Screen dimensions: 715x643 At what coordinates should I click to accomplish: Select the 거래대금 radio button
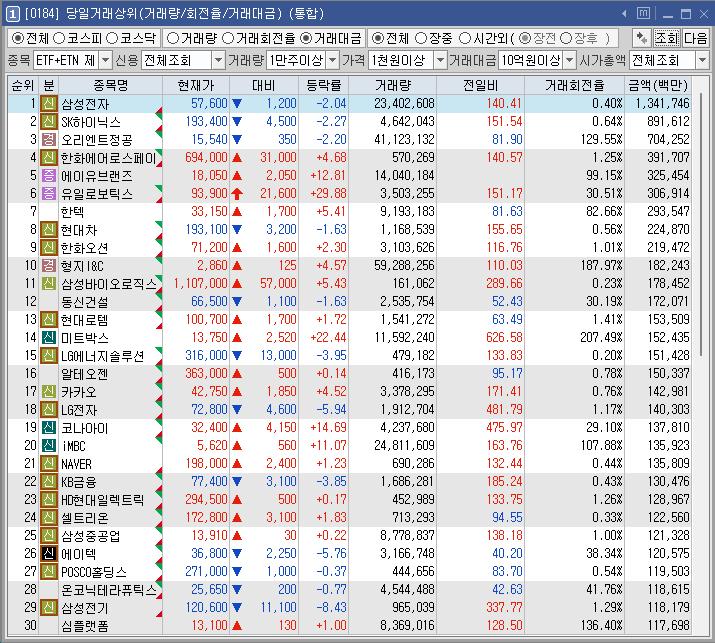306,38
